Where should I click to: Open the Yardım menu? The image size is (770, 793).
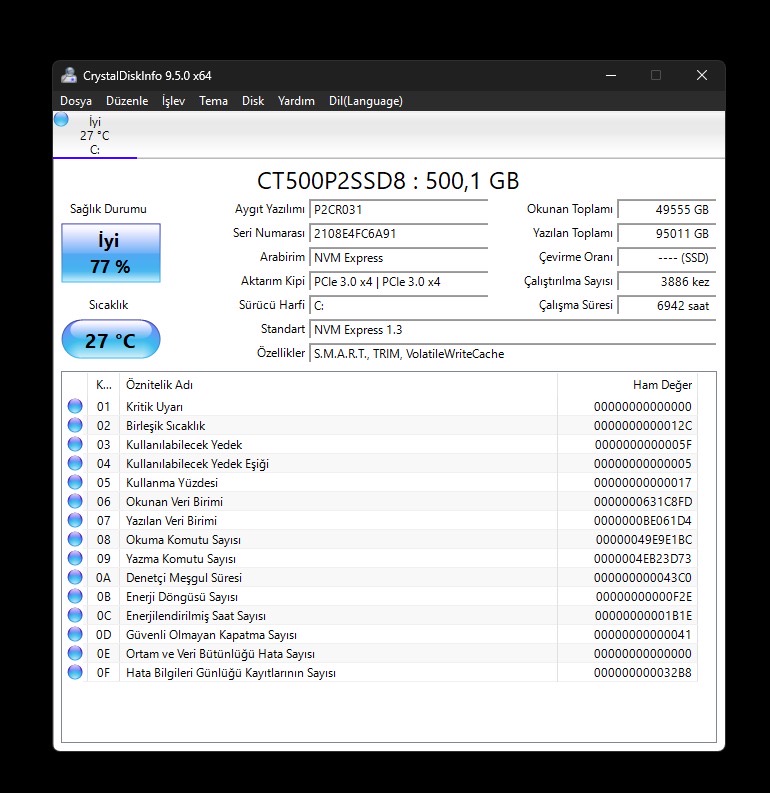(296, 101)
